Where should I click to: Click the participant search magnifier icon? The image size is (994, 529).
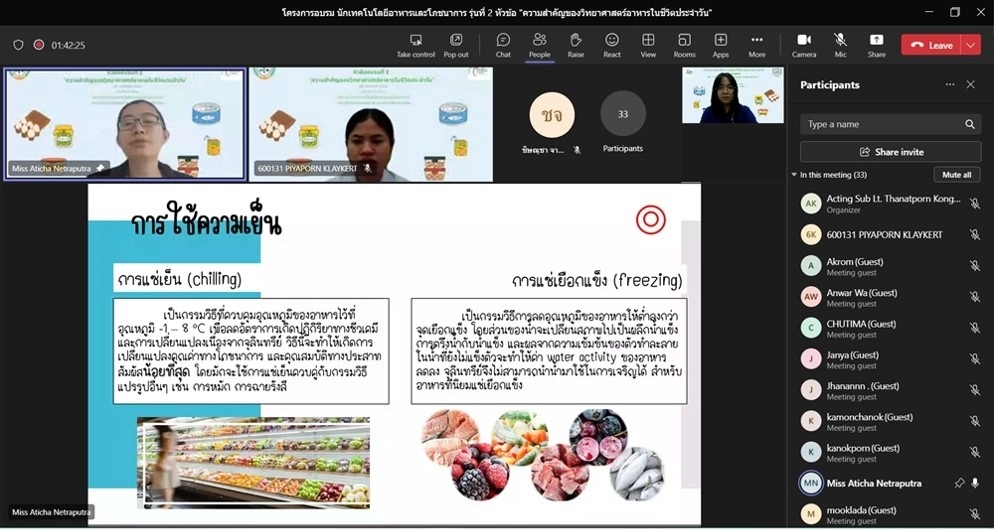(969, 124)
